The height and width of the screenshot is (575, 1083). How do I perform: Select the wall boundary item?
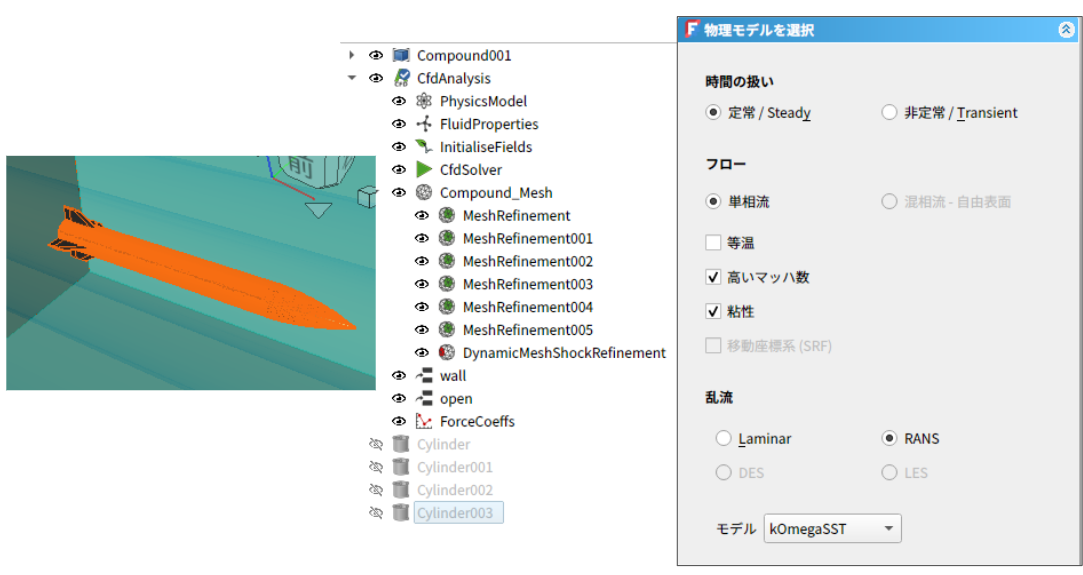tap(452, 376)
